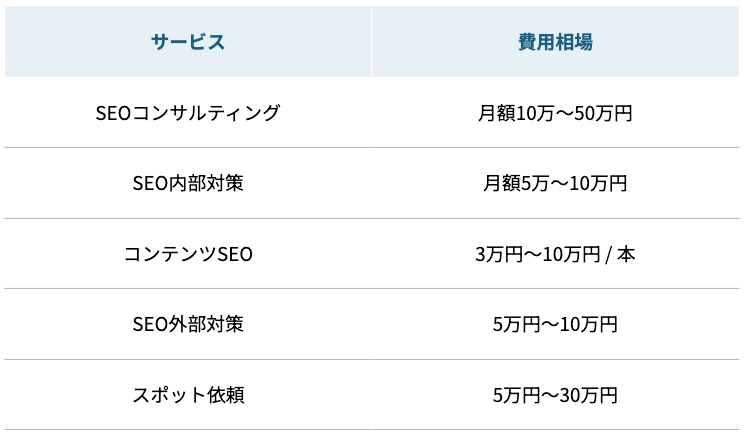This screenshot has width=745, height=439.
Task: Click the 本 unit in コンテンツSEO price
Action: (626, 254)
